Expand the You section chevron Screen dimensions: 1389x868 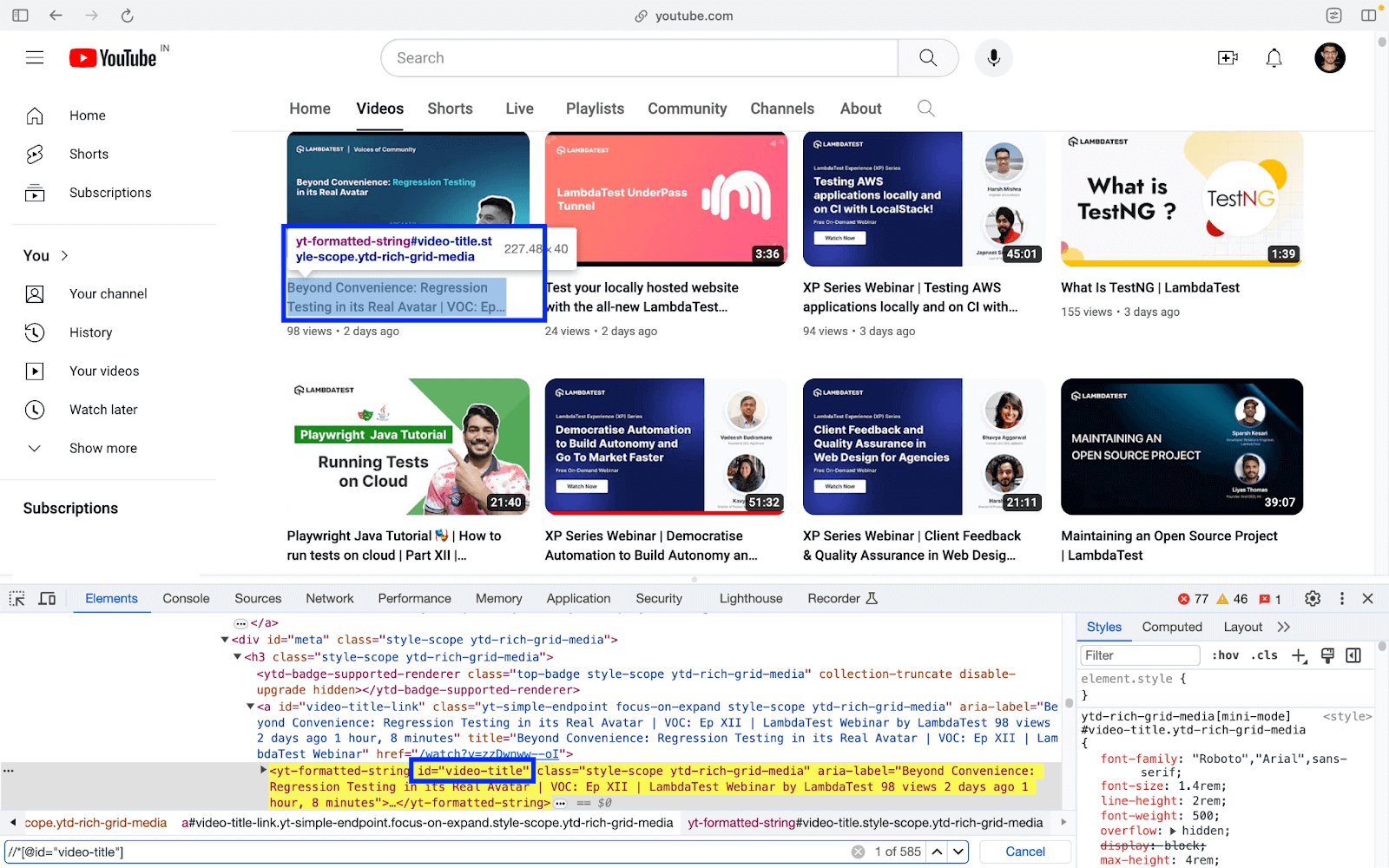pyautogui.click(x=64, y=255)
